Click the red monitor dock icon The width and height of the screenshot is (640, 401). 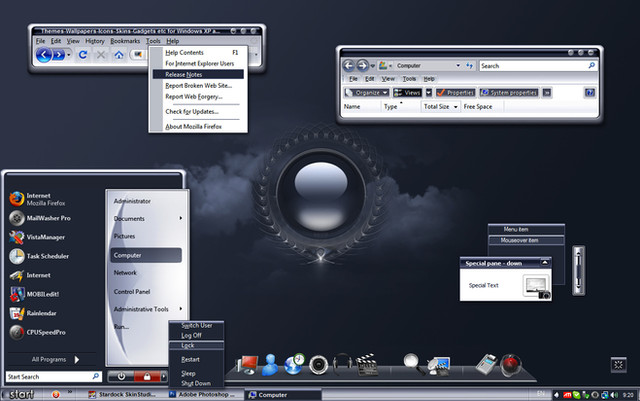tap(247, 365)
